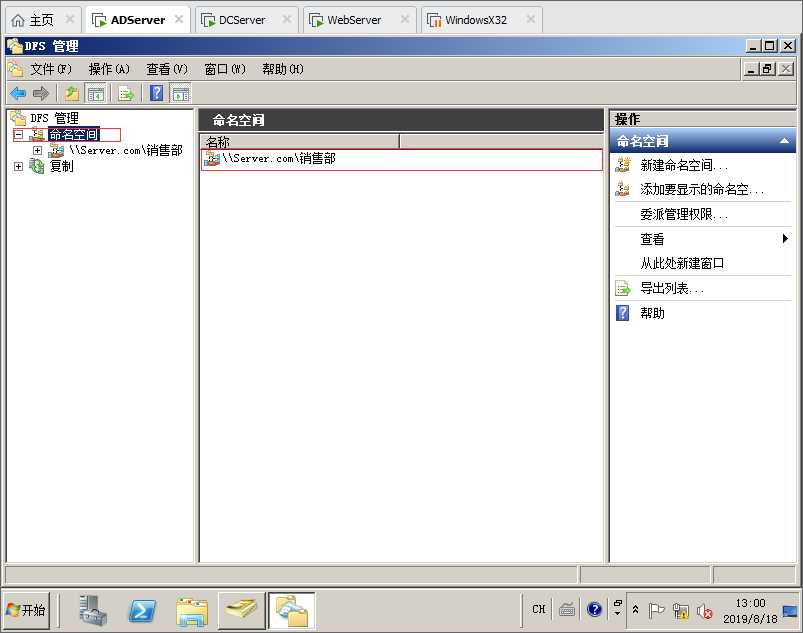Toggle the action pane toolbar icon
803x633 pixels.
pyautogui.click(x=180, y=94)
